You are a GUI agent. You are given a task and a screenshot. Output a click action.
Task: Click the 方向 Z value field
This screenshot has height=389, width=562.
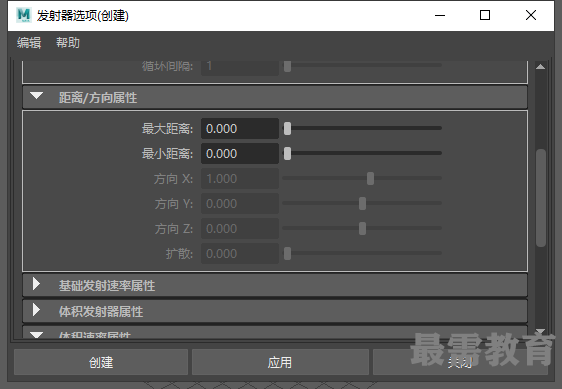pos(240,228)
